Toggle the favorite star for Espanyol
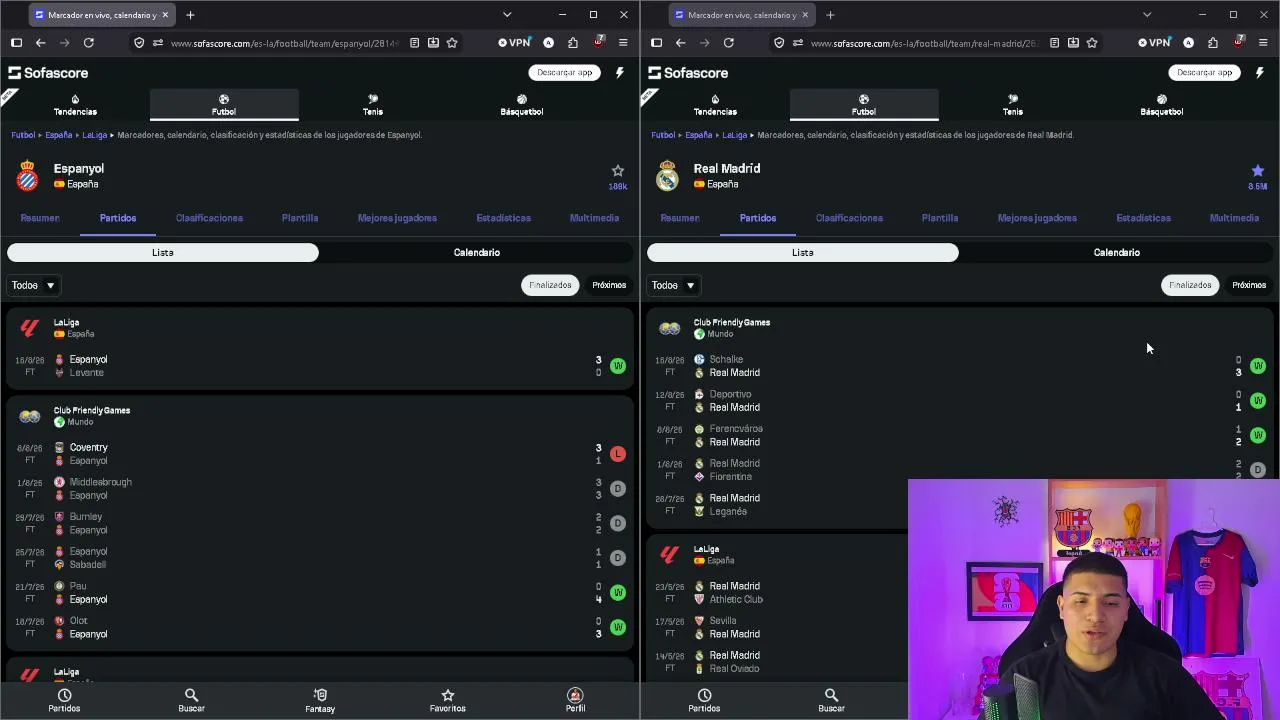 [618, 171]
